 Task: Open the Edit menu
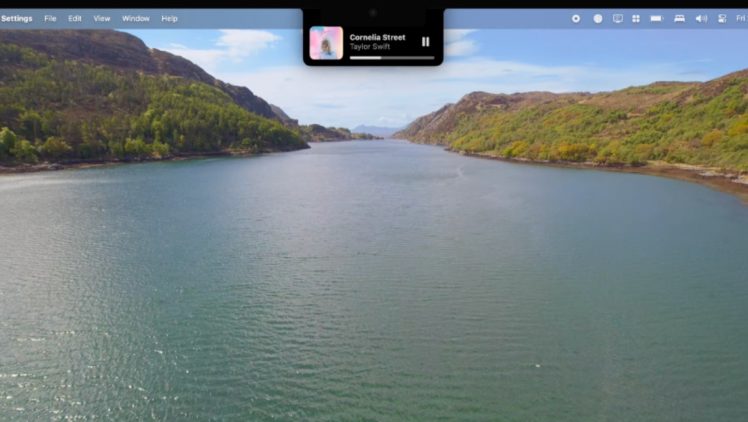coord(75,18)
